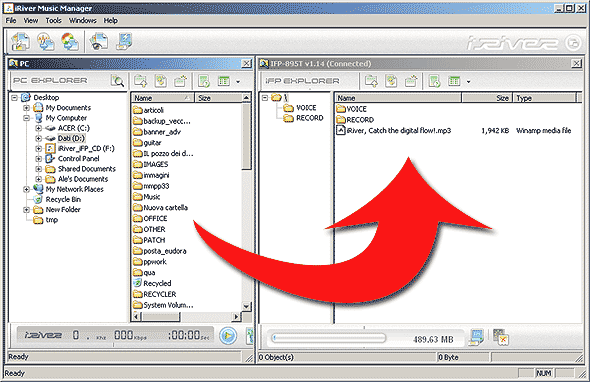Open the Tools menu

[53, 20]
